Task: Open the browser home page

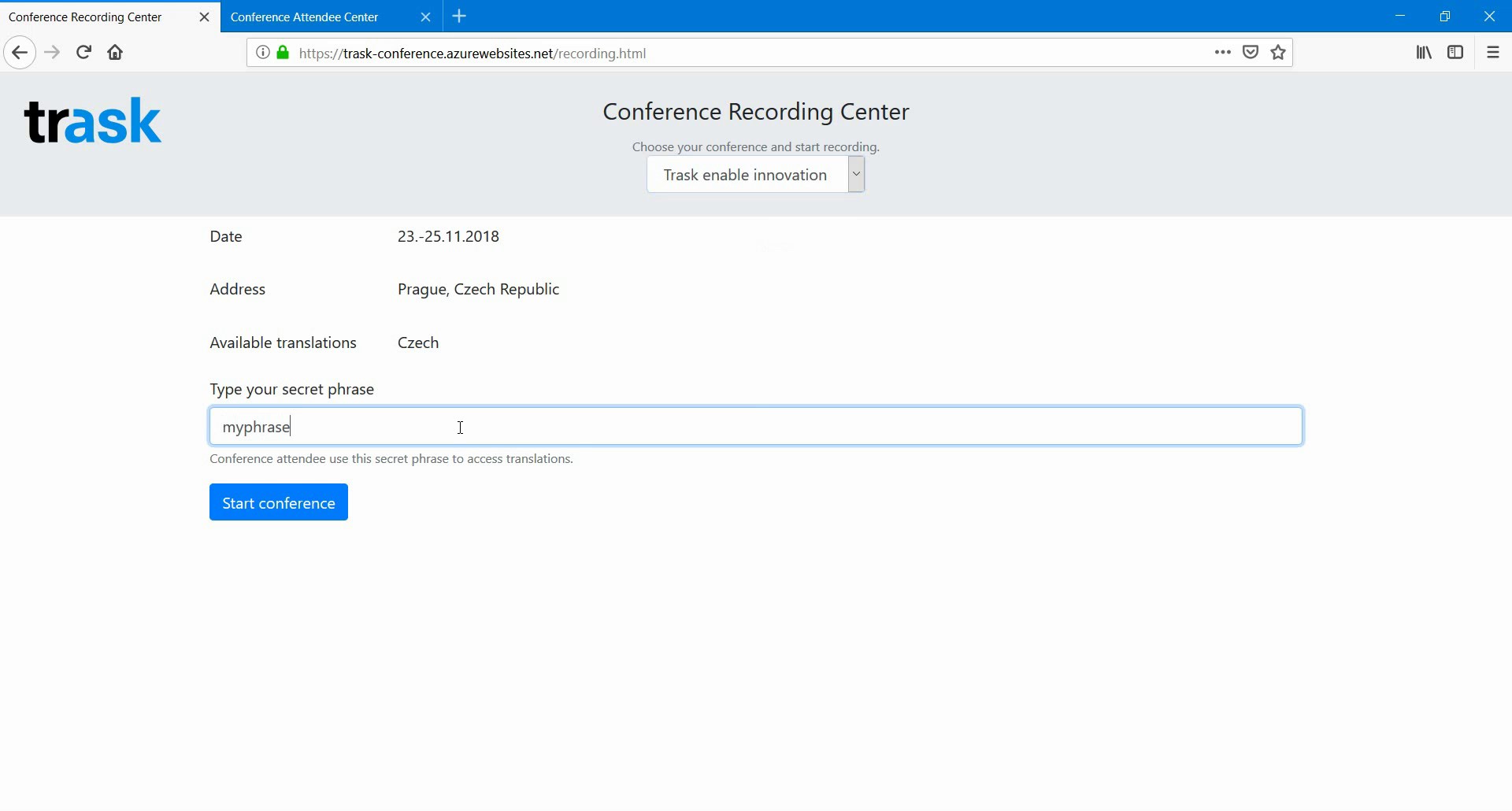Action: point(116,53)
